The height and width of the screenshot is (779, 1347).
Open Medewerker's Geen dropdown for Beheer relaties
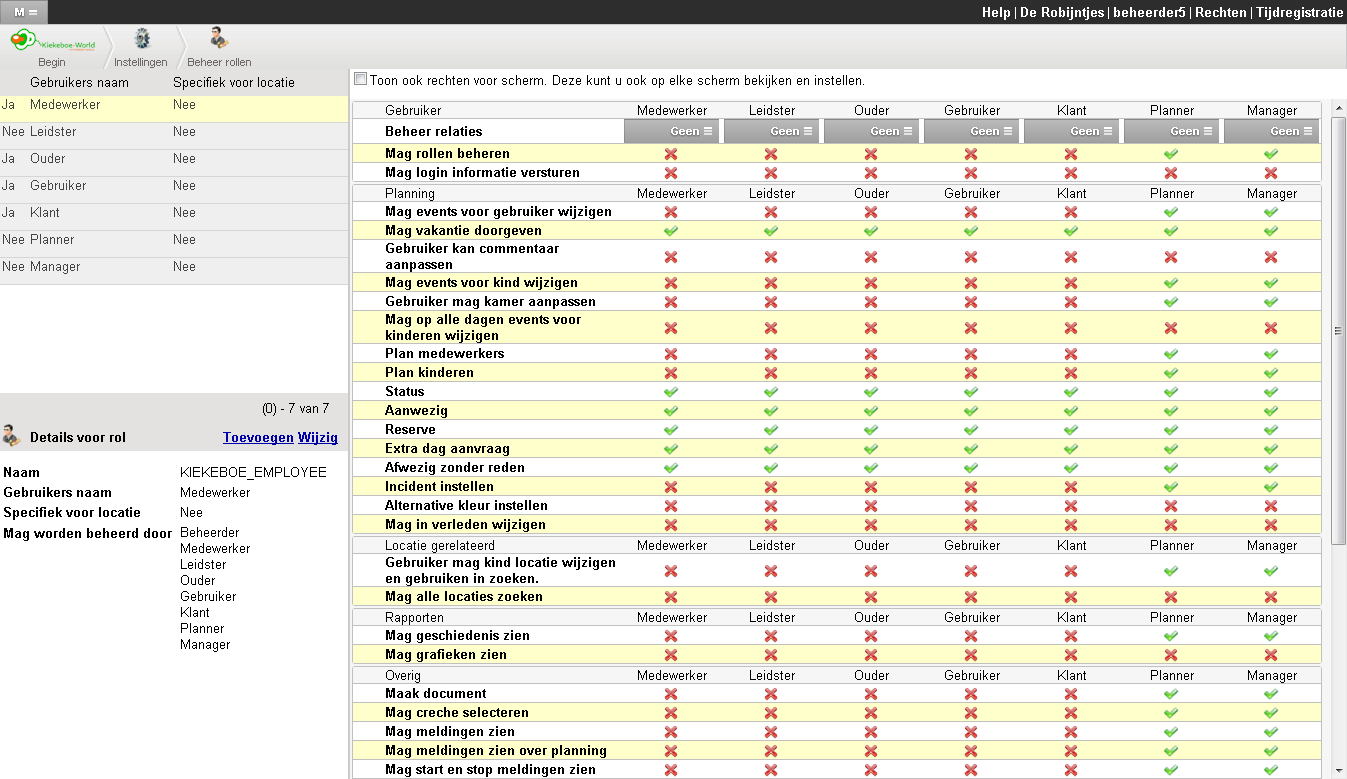[671, 131]
